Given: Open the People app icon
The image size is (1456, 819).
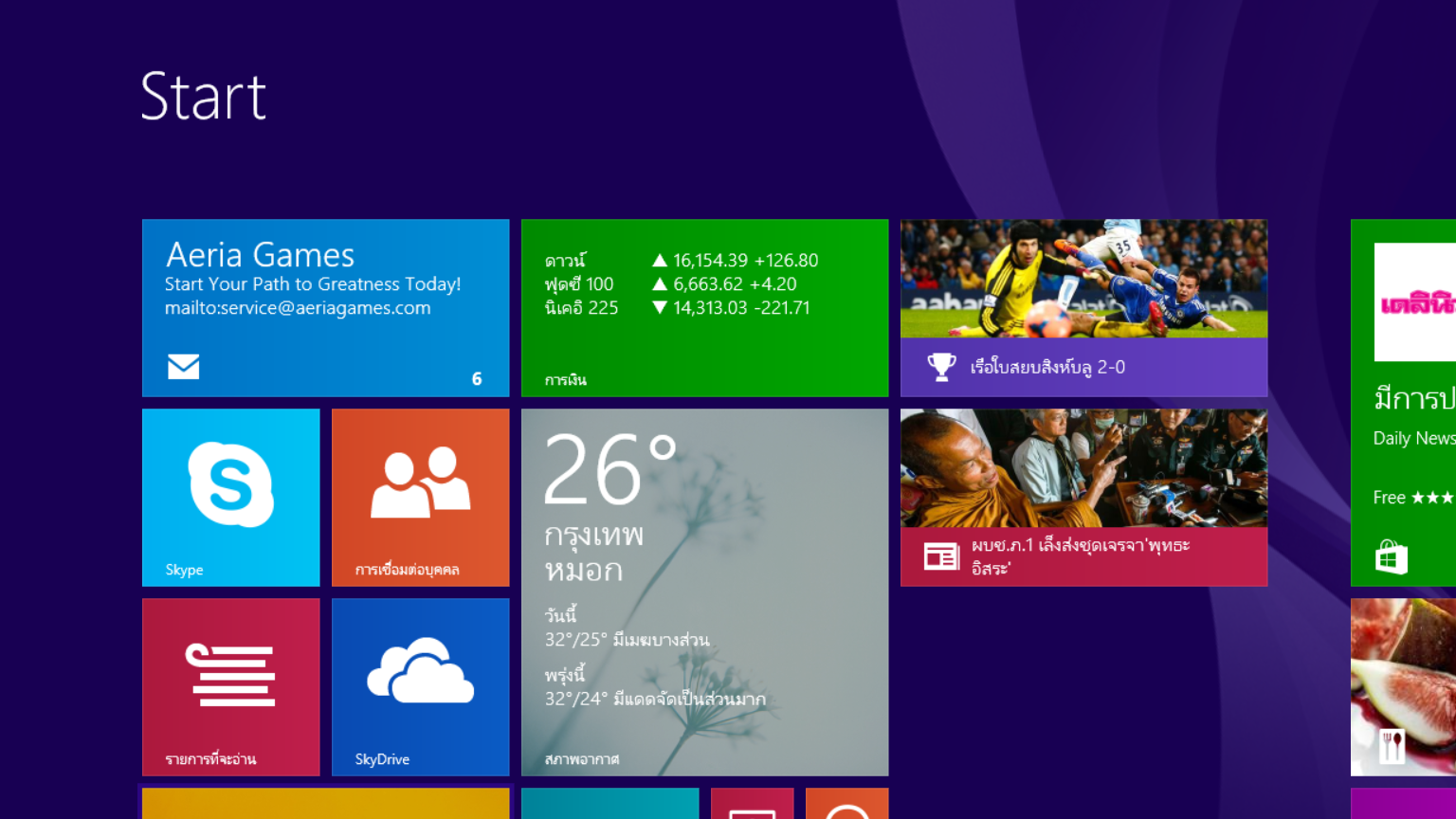Looking at the screenshot, I should coord(420,482).
